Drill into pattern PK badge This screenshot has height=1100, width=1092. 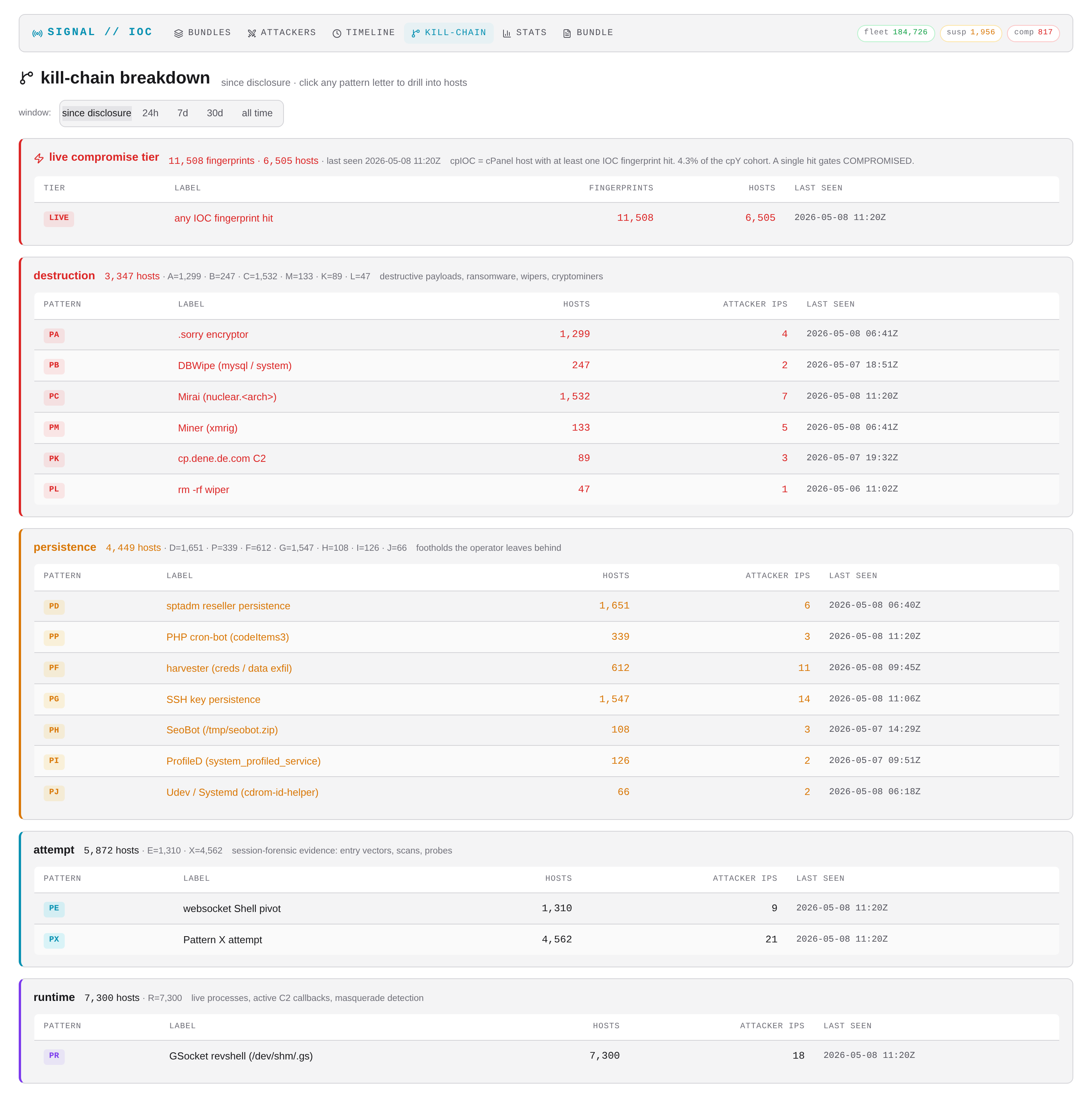pos(54,460)
